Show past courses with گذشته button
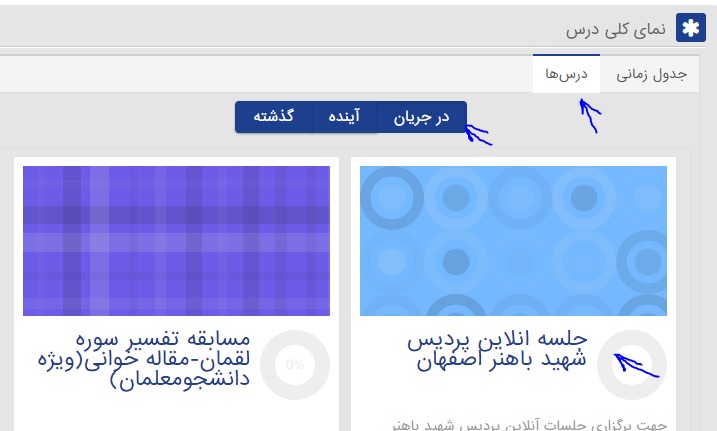Viewport: 717px width, 431px height. (273, 117)
